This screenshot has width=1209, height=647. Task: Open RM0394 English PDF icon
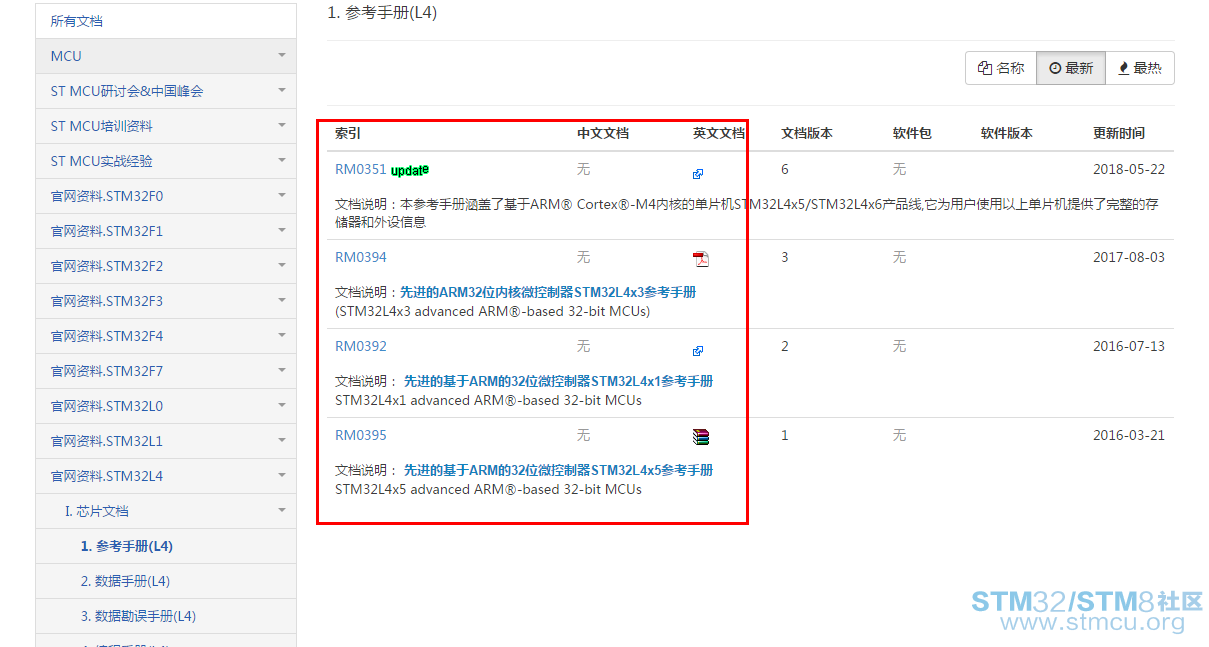(x=701, y=259)
